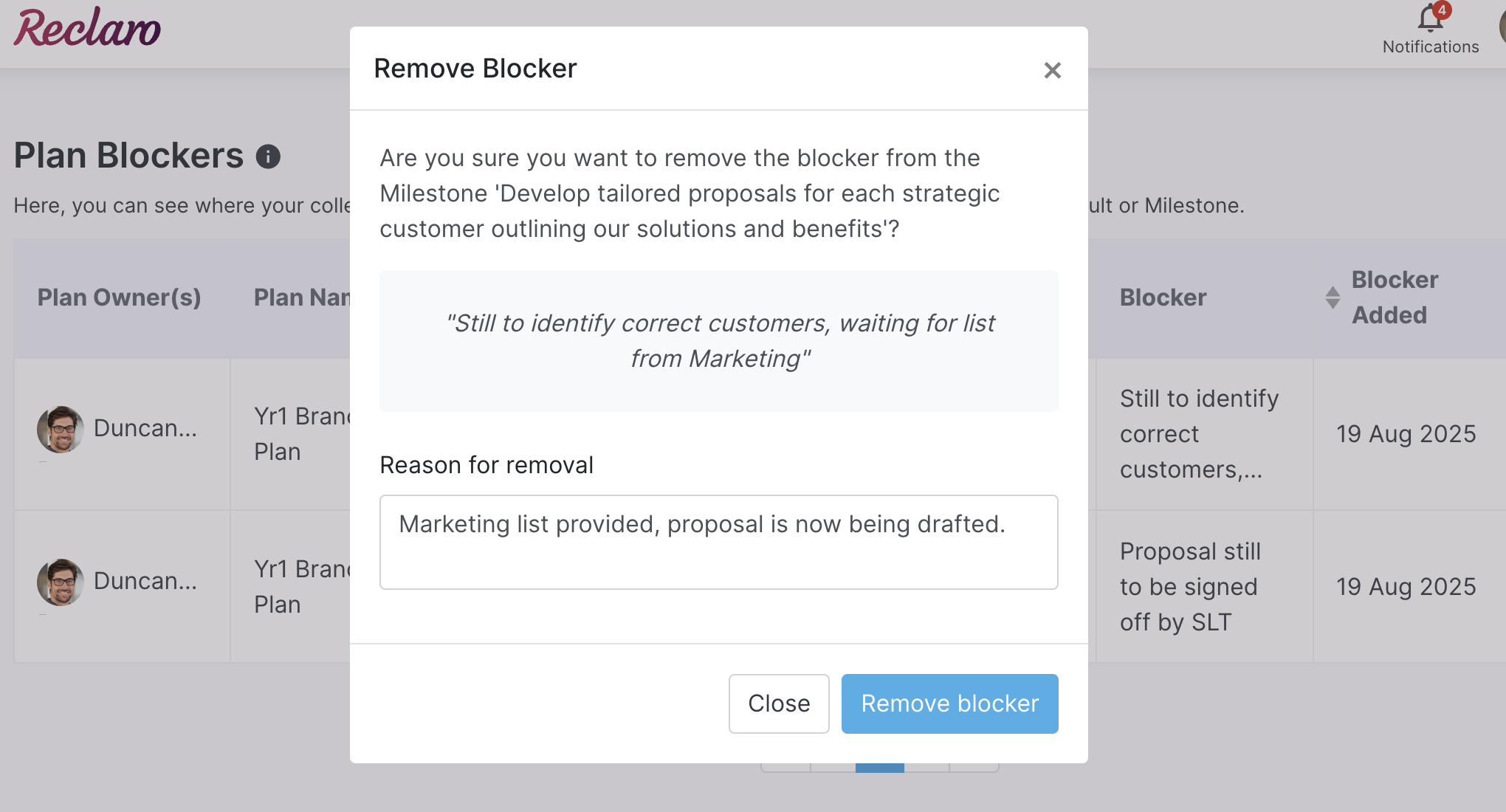Open the 'Still to identify correct customers' blocker
The width and height of the screenshot is (1506, 812).
(1199, 434)
